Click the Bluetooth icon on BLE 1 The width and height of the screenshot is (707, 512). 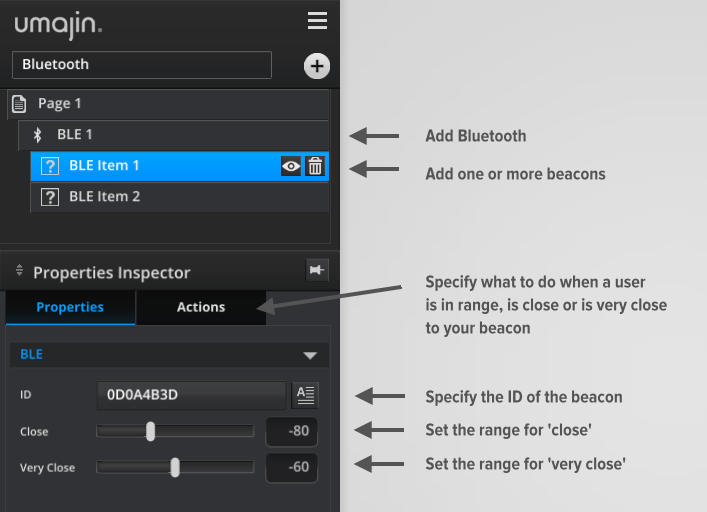tap(39, 134)
